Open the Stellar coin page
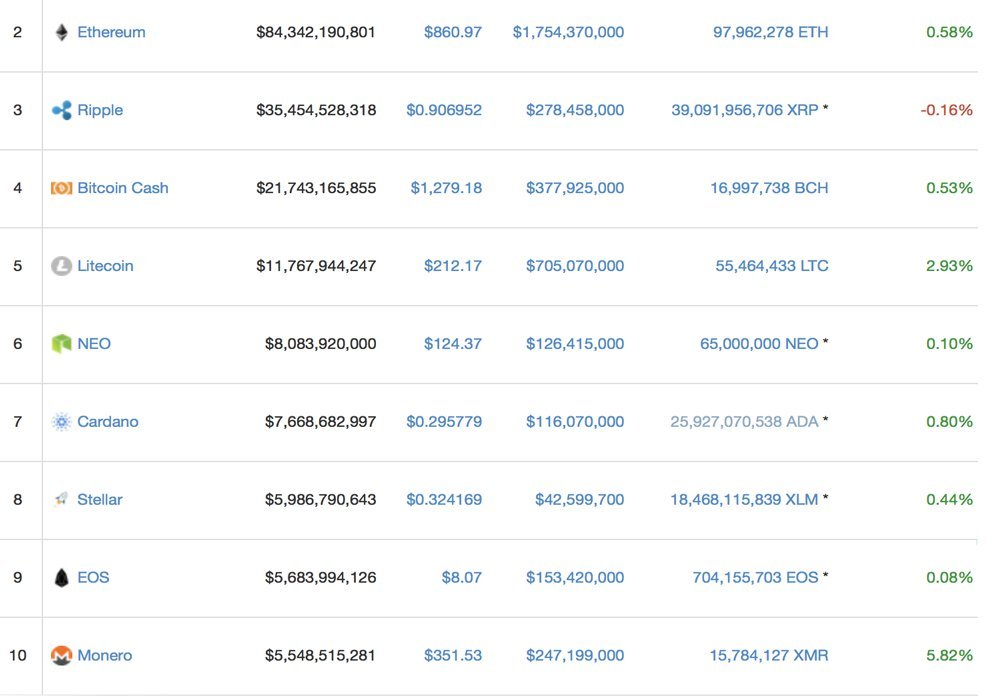The width and height of the screenshot is (1000, 700). (99, 499)
